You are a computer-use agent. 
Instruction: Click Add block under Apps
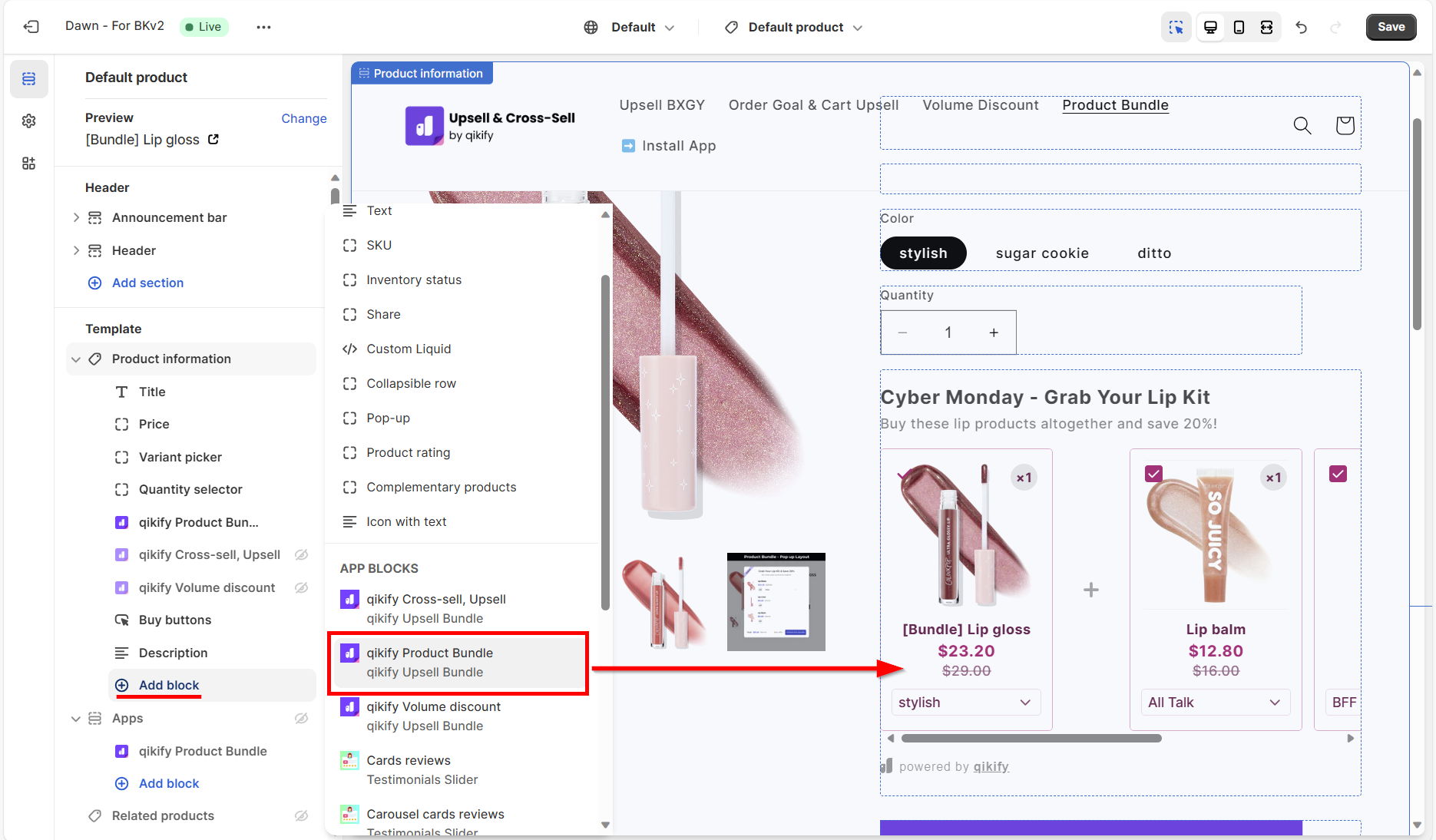pos(169,783)
